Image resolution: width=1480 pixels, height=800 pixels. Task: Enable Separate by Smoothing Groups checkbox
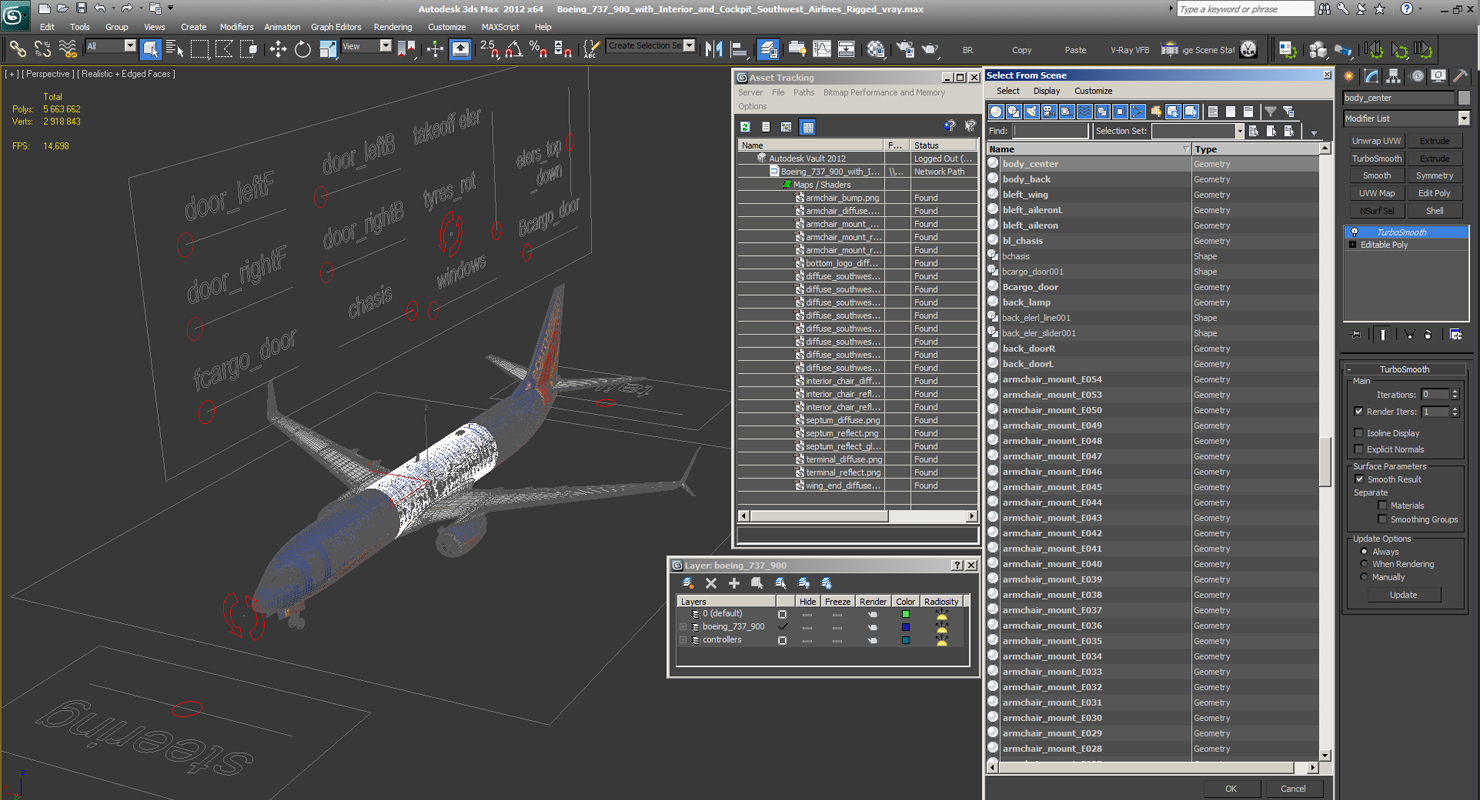[x=1382, y=519]
